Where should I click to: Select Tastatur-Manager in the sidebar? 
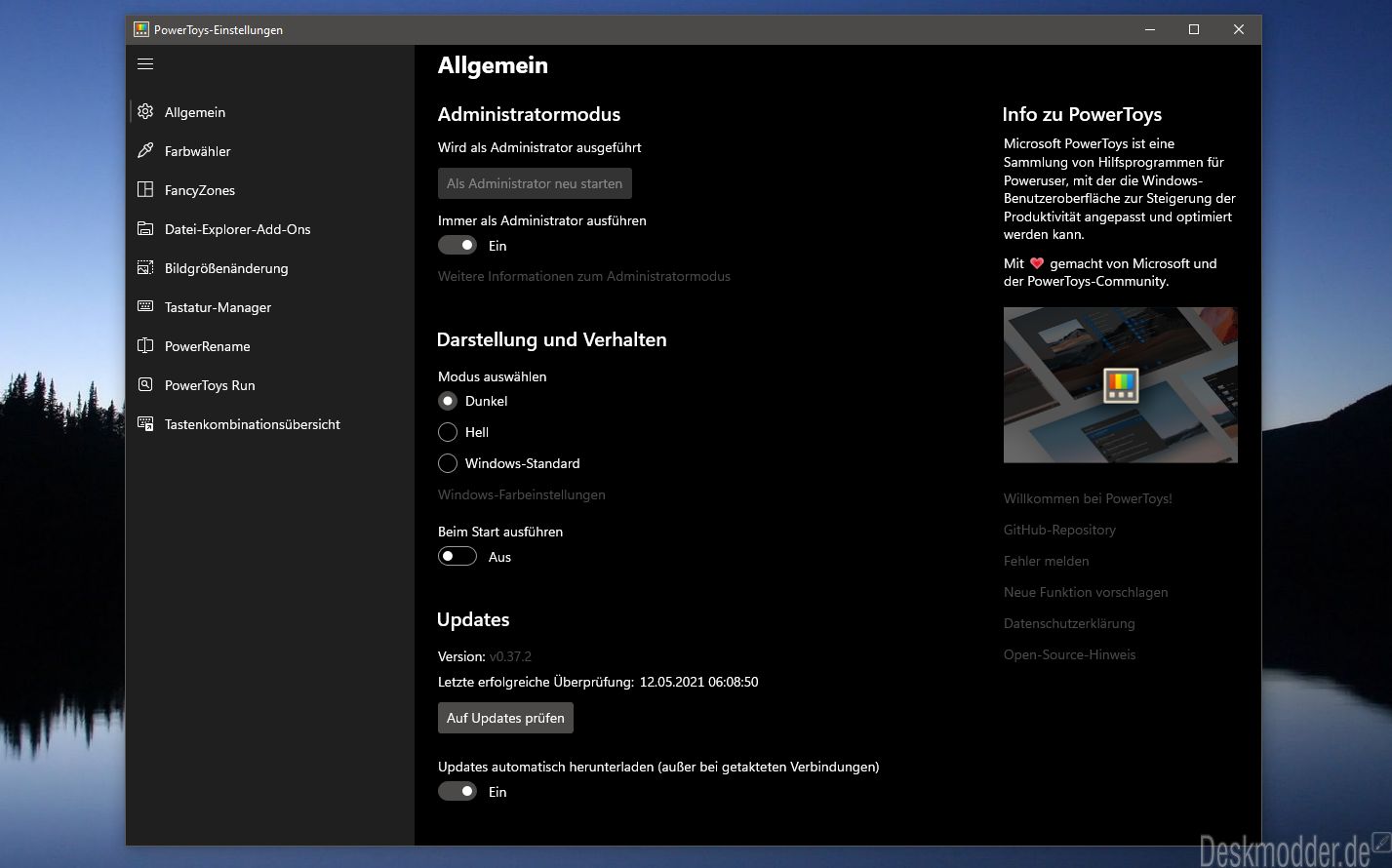[271, 307]
